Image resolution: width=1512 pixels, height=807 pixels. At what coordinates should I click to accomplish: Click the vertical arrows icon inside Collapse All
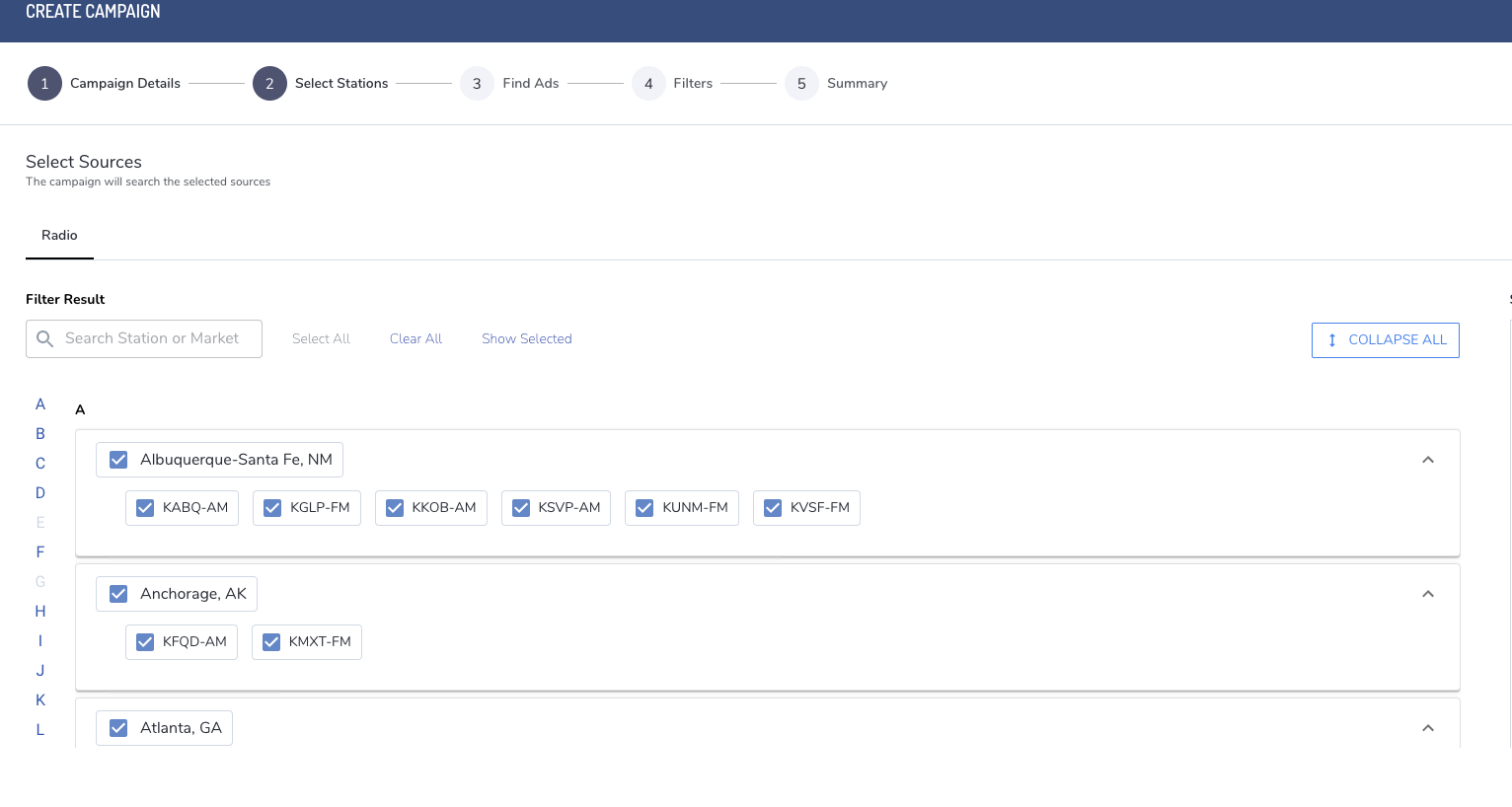[x=1331, y=339]
